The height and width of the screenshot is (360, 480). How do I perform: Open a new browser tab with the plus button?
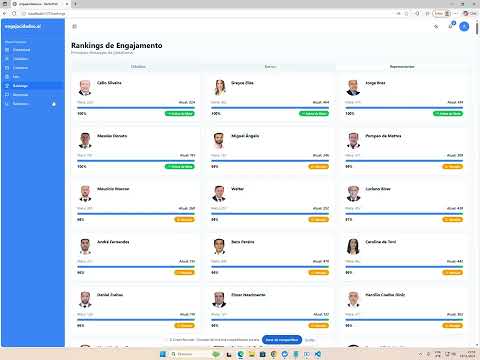(x=75, y=4)
